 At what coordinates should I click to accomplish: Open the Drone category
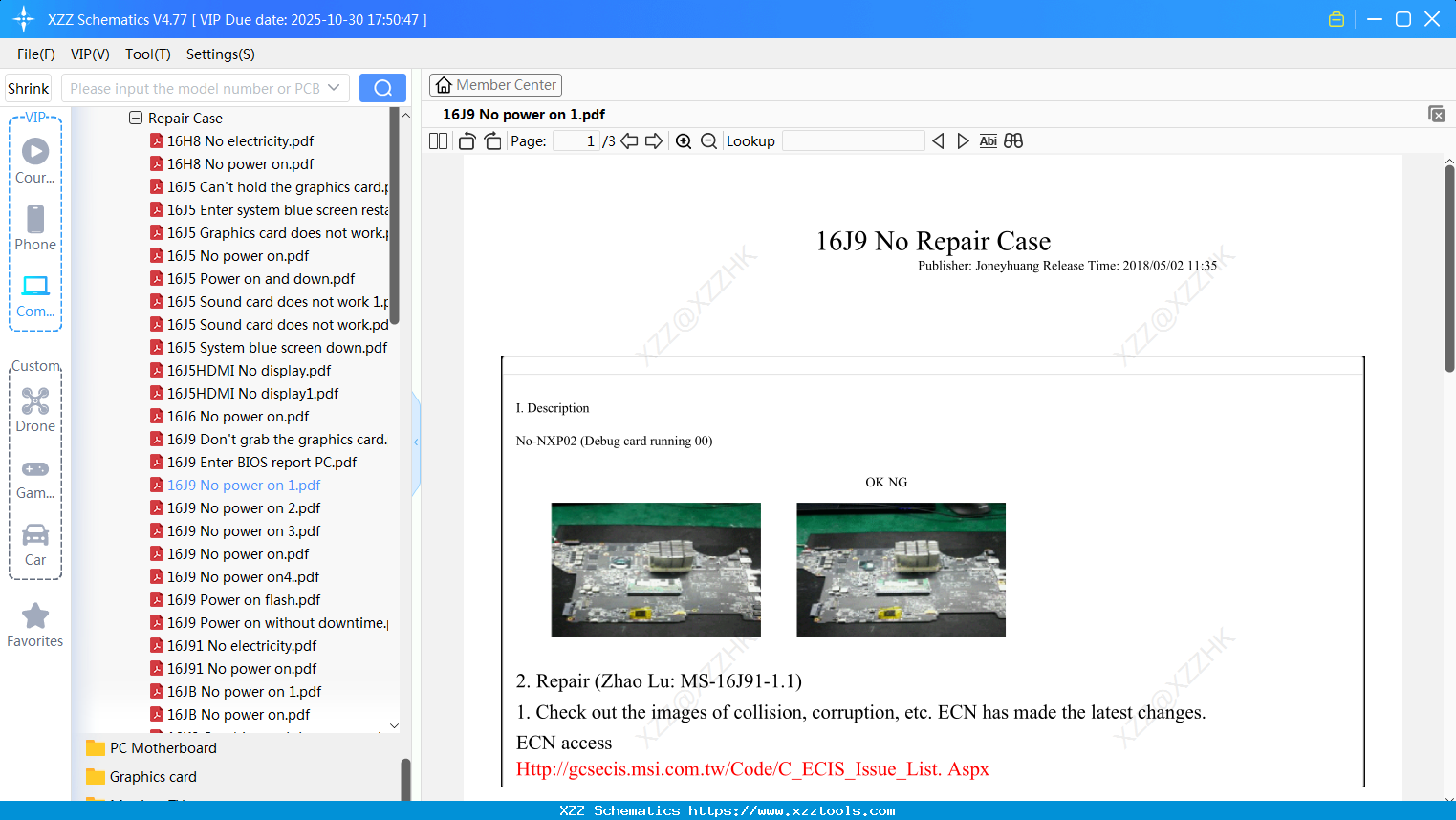click(x=35, y=410)
